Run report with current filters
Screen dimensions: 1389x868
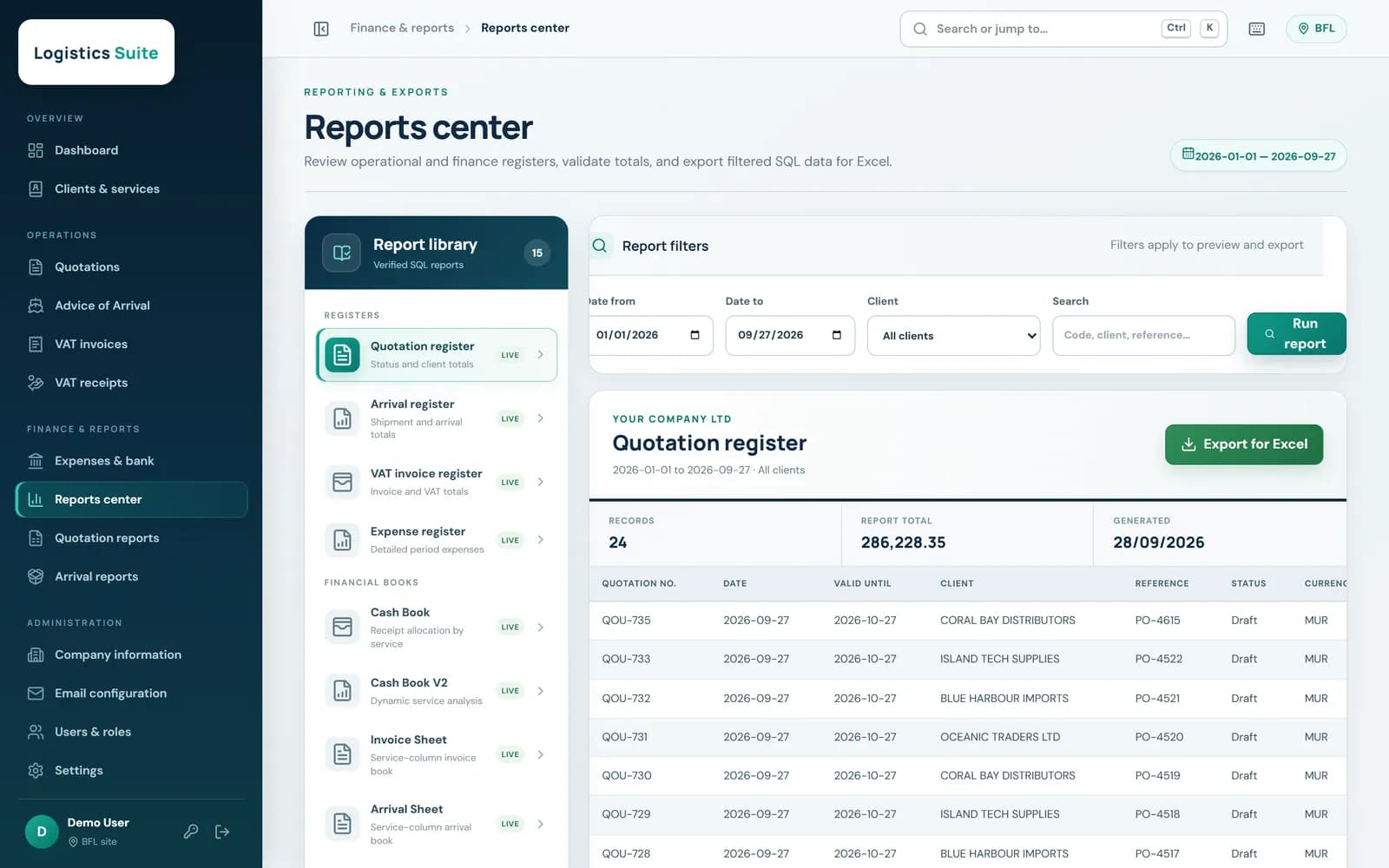pos(1296,333)
